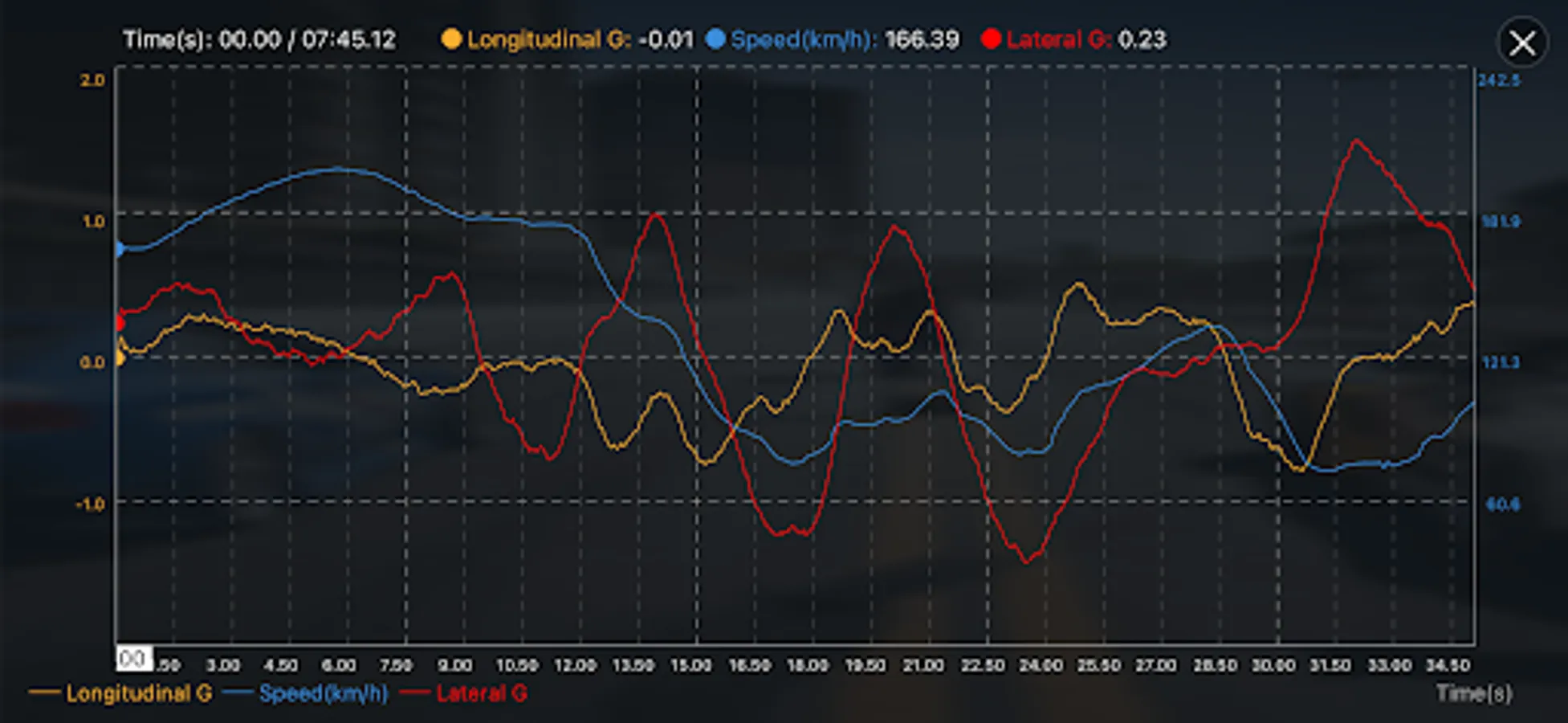Toggle the Longitudinal G series in the legend

coord(120,693)
